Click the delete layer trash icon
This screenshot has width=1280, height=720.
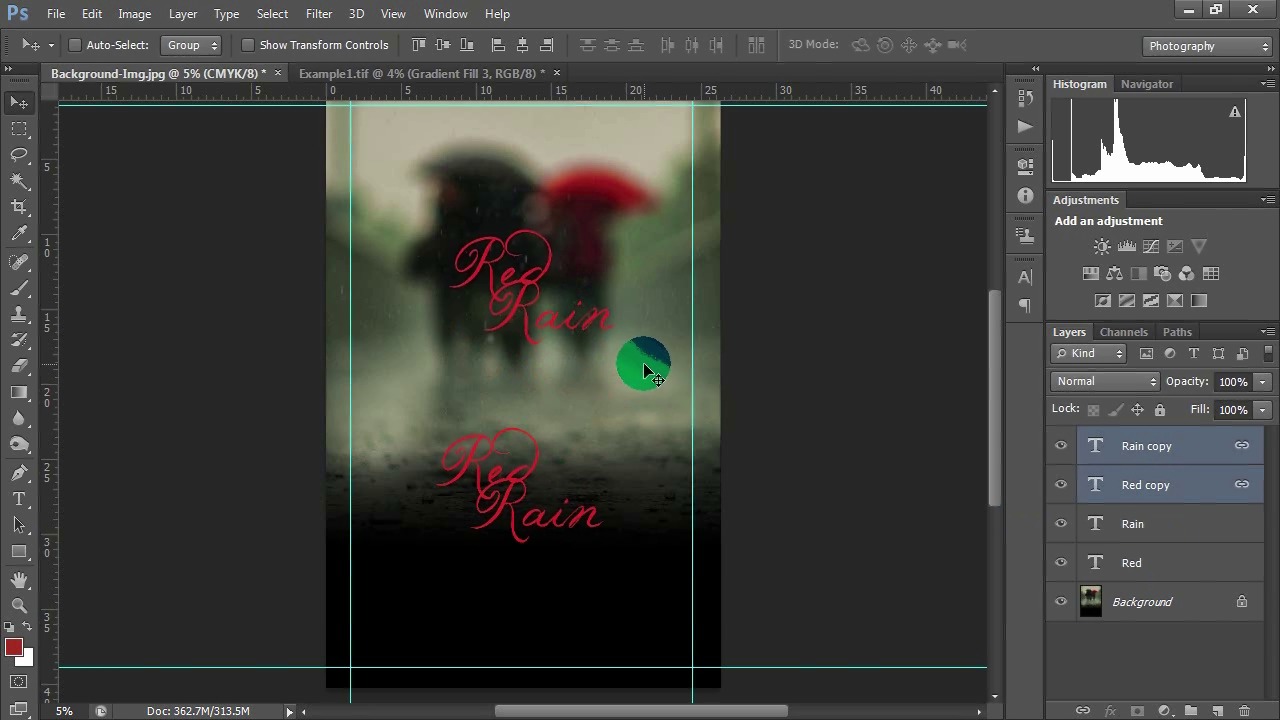click(1244, 711)
